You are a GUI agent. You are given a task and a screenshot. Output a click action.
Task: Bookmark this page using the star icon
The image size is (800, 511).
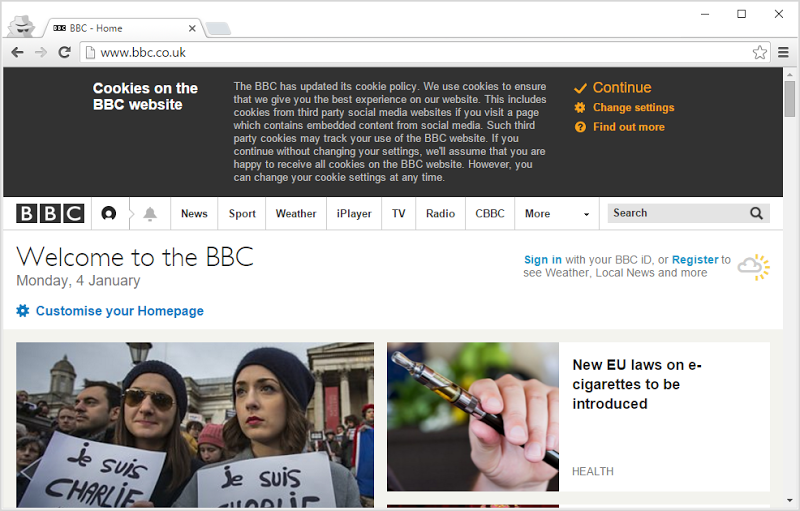pos(759,52)
